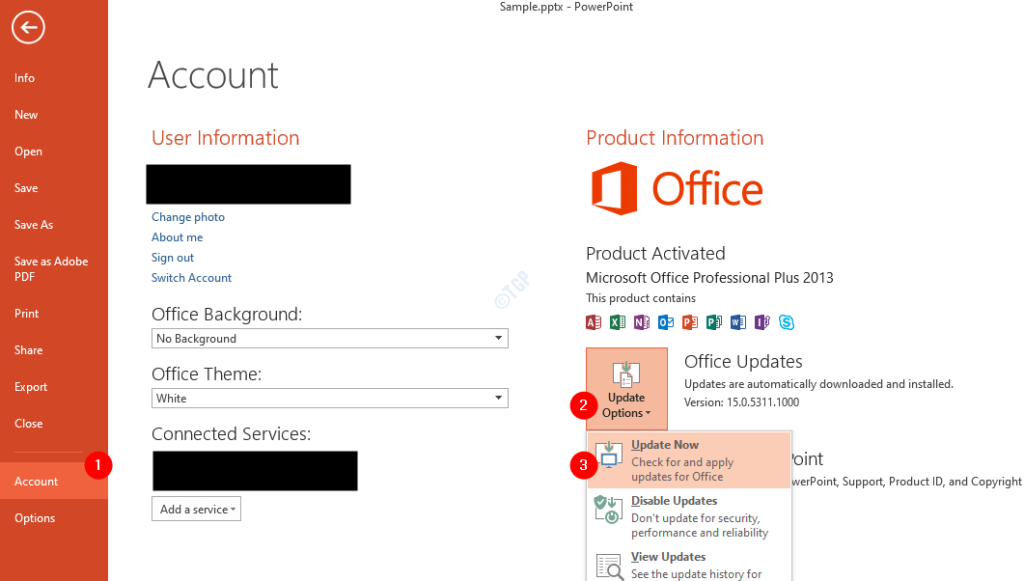This screenshot has width=1024, height=581.
Task: Choose Disable Updates from the menu
Action: click(673, 500)
